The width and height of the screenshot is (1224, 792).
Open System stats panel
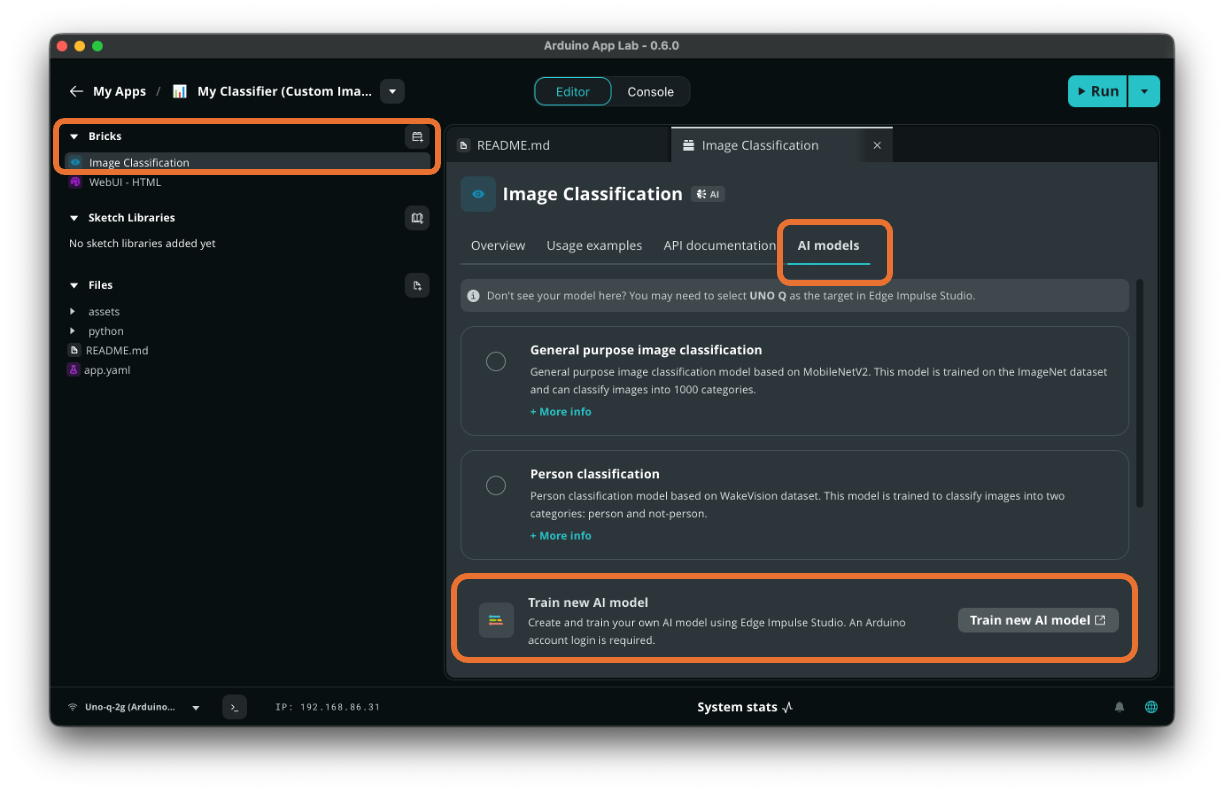pyautogui.click(x=745, y=707)
